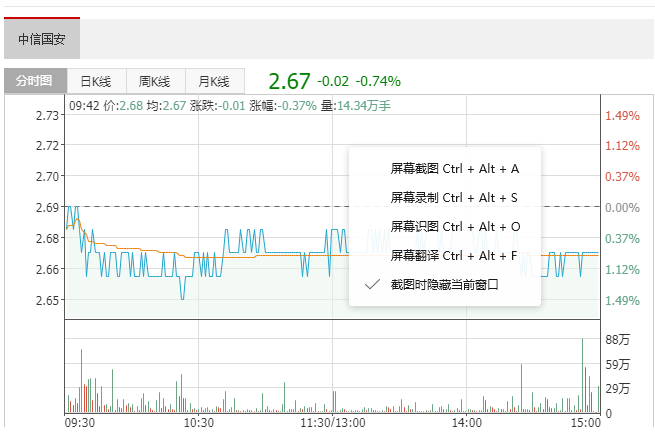Pick the 屏幕翻译 menu option
The width and height of the screenshot is (655, 440).
point(454,255)
